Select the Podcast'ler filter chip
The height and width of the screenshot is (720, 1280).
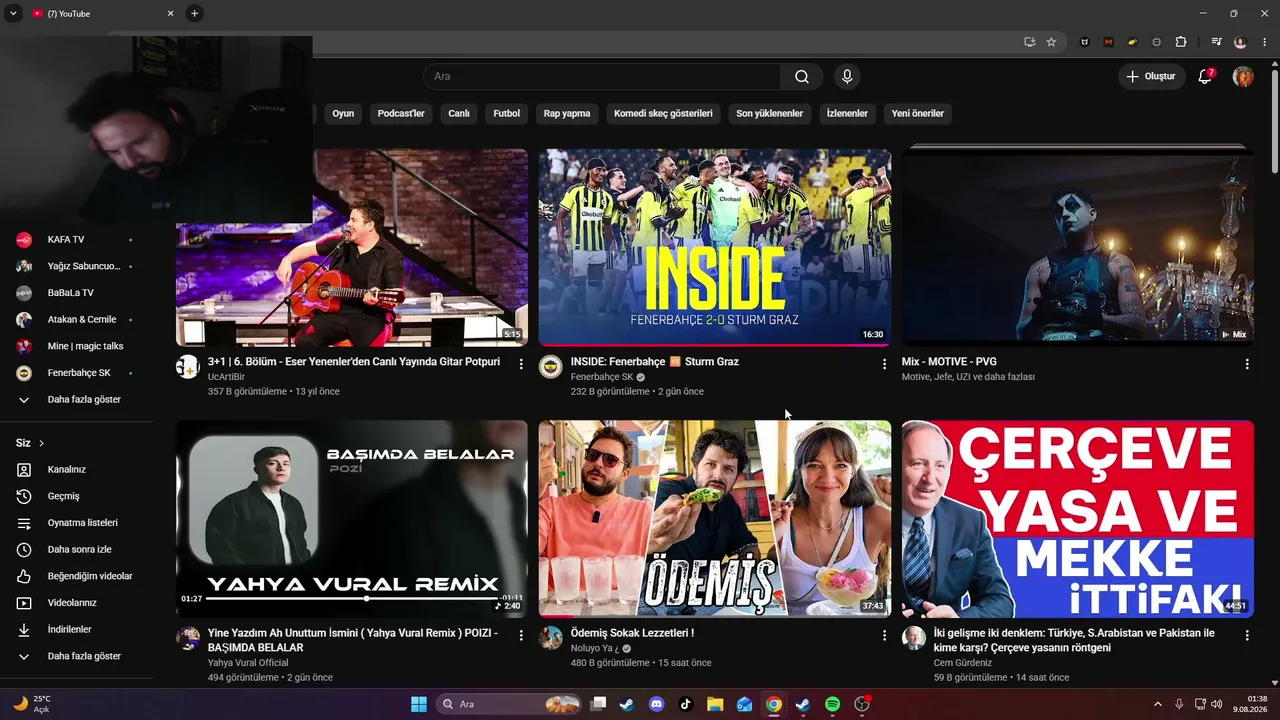pos(401,114)
